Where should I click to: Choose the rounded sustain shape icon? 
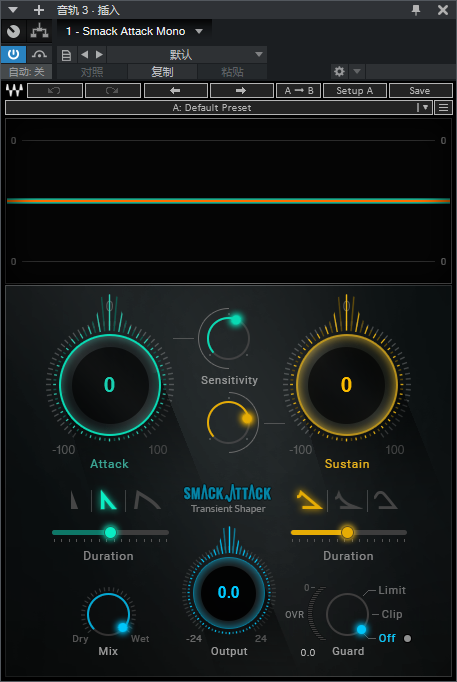click(x=385, y=500)
